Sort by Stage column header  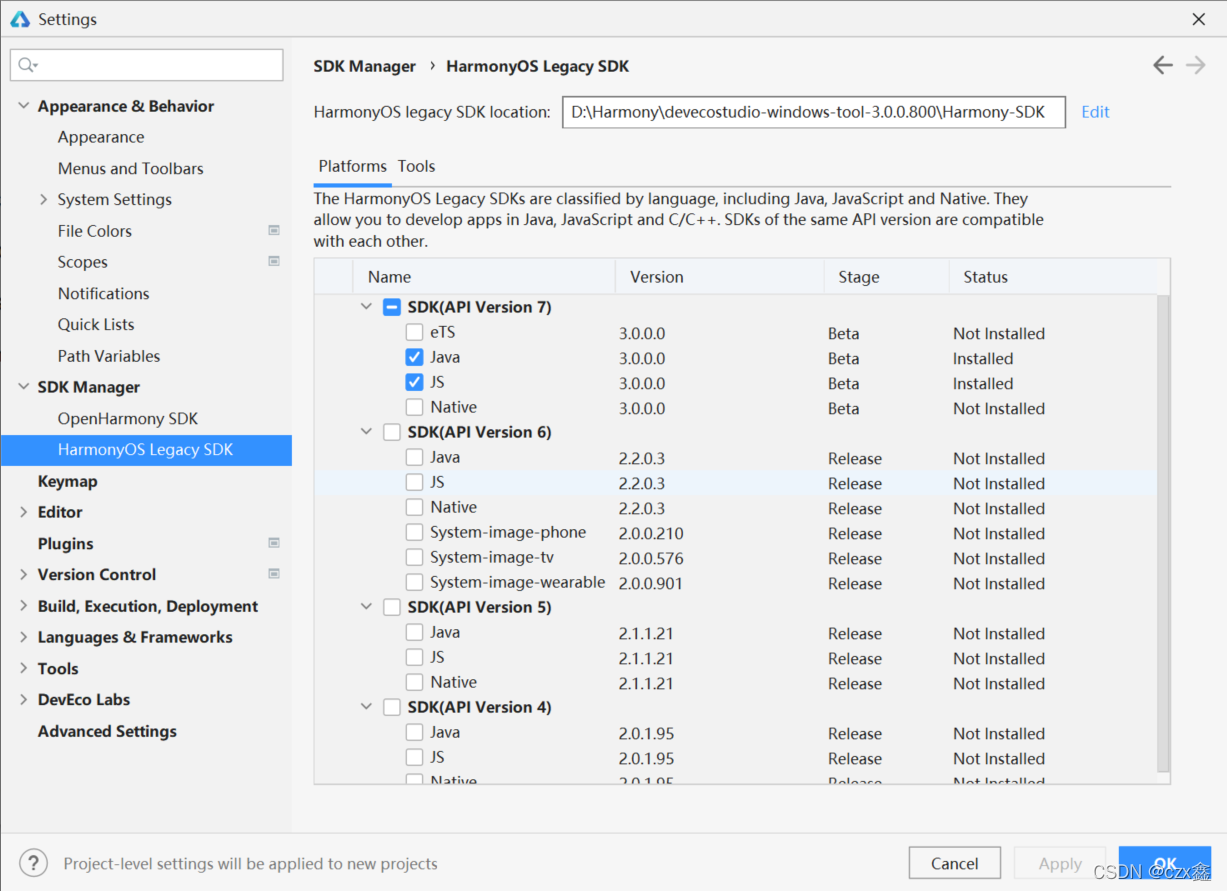point(886,277)
